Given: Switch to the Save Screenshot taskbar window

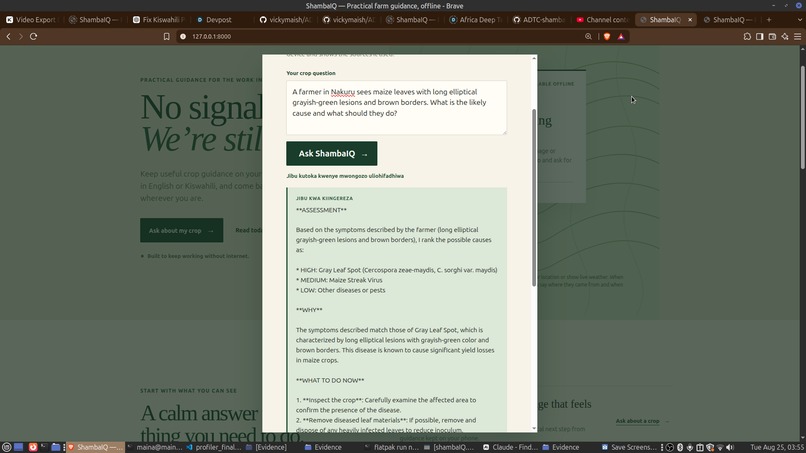Looking at the screenshot, I should click(x=629, y=447).
